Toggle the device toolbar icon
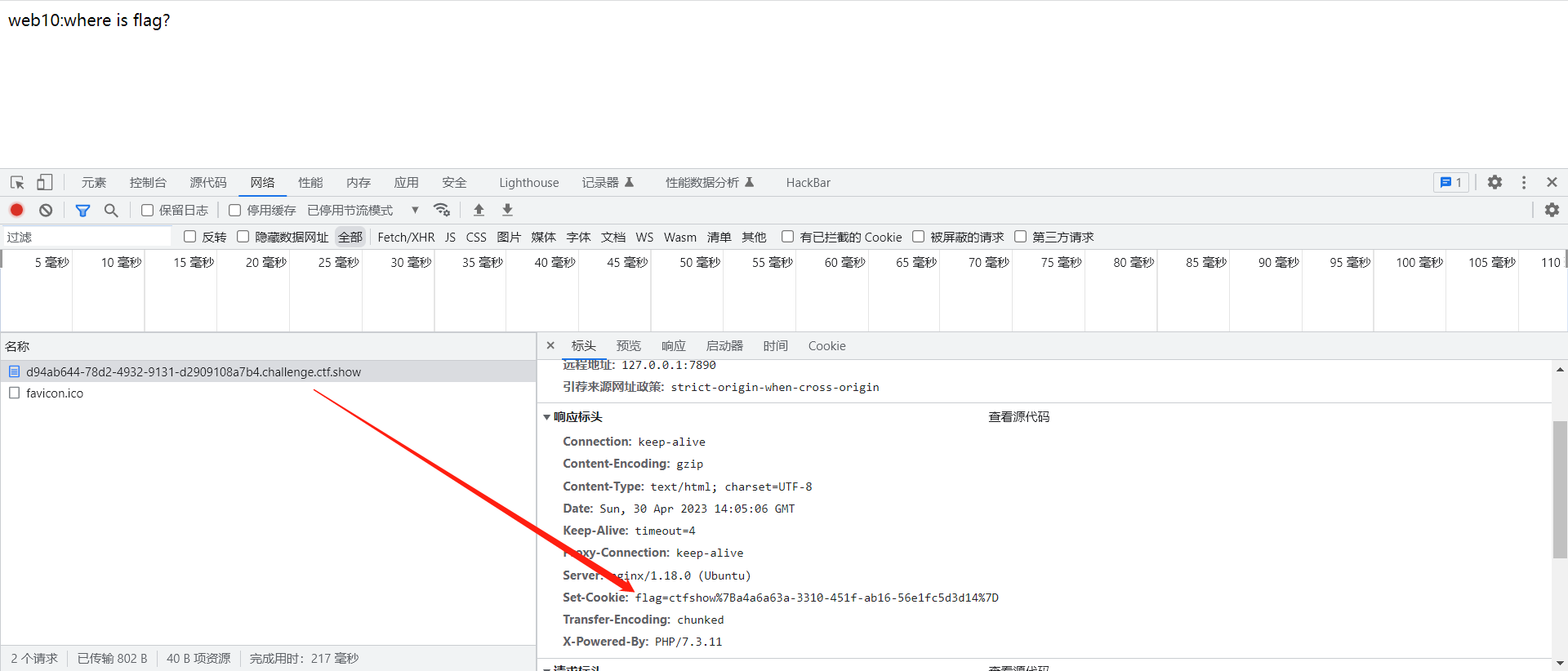 pos(45,183)
